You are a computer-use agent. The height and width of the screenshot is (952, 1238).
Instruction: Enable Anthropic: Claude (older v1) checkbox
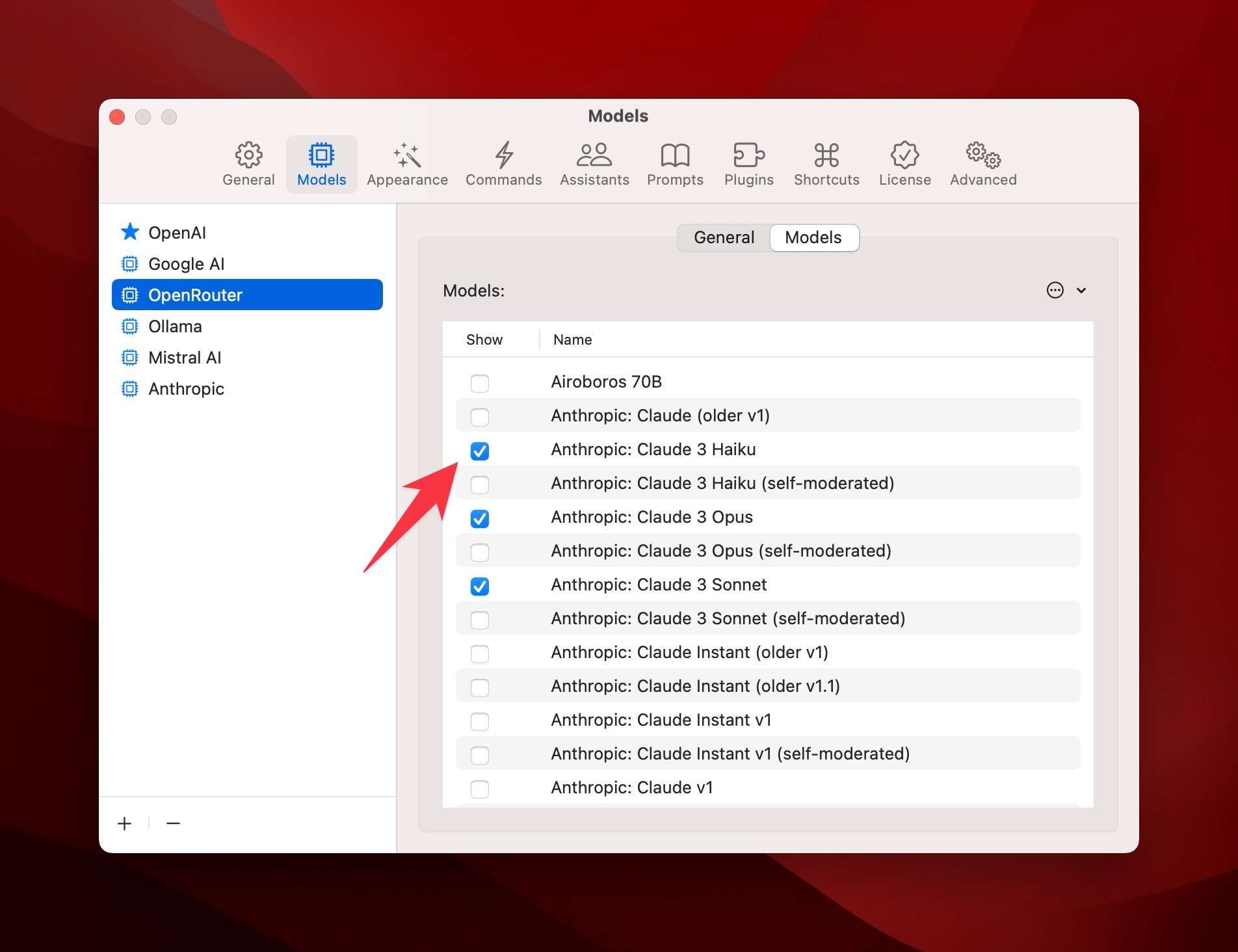click(480, 417)
